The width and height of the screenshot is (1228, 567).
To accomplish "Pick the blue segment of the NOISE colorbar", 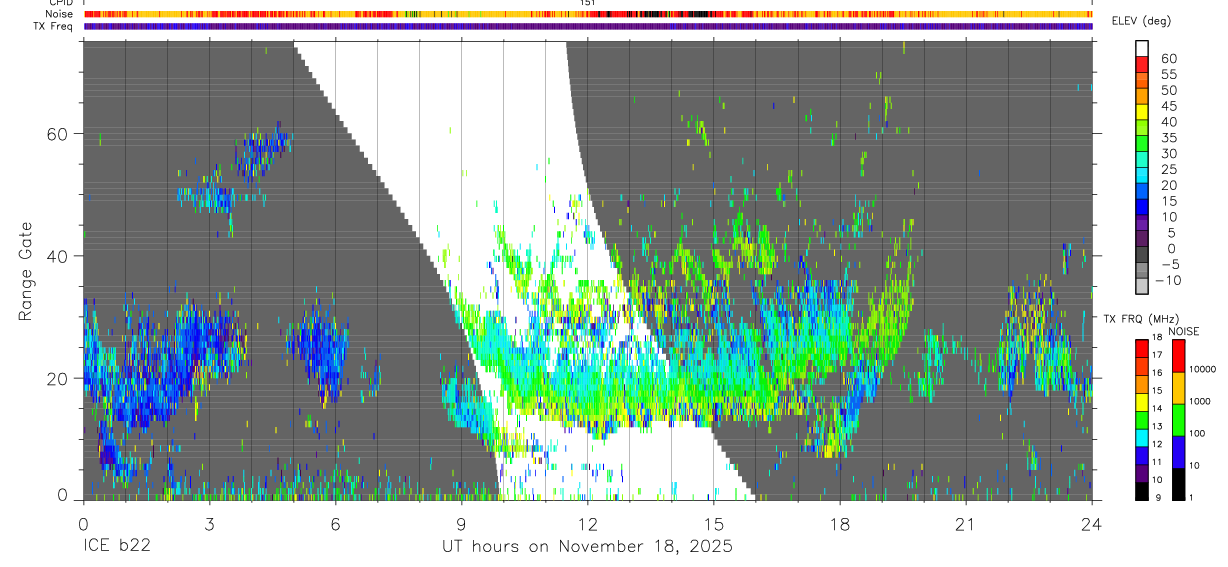I will pos(1178,451).
